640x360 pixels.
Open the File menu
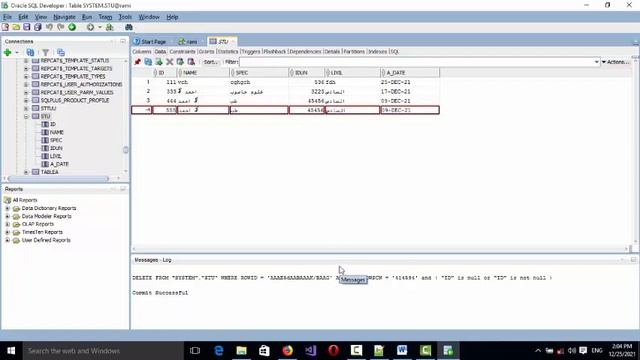pos(7,17)
